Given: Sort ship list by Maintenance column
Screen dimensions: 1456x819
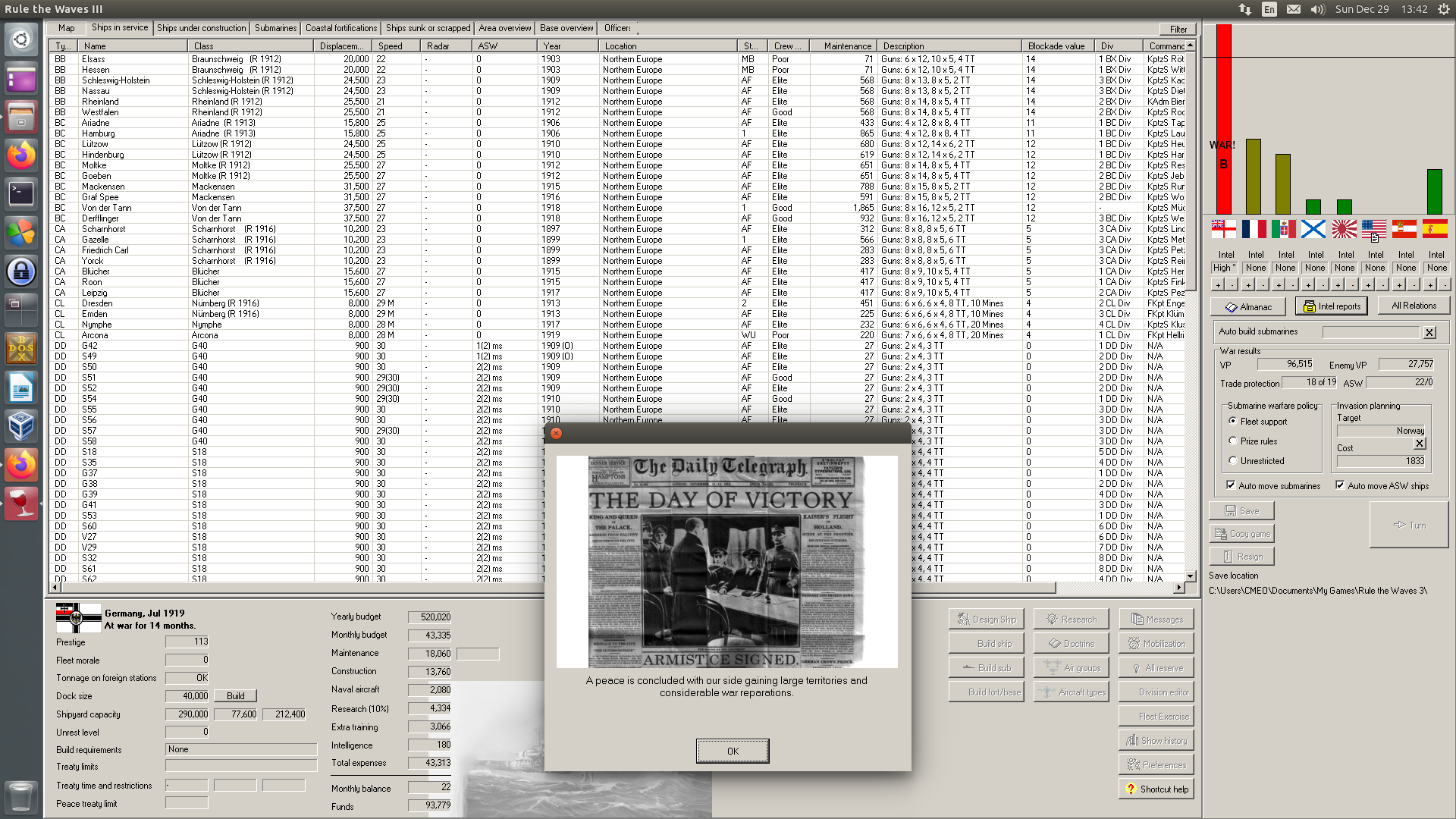Looking at the screenshot, I should (x=842, y=45).
